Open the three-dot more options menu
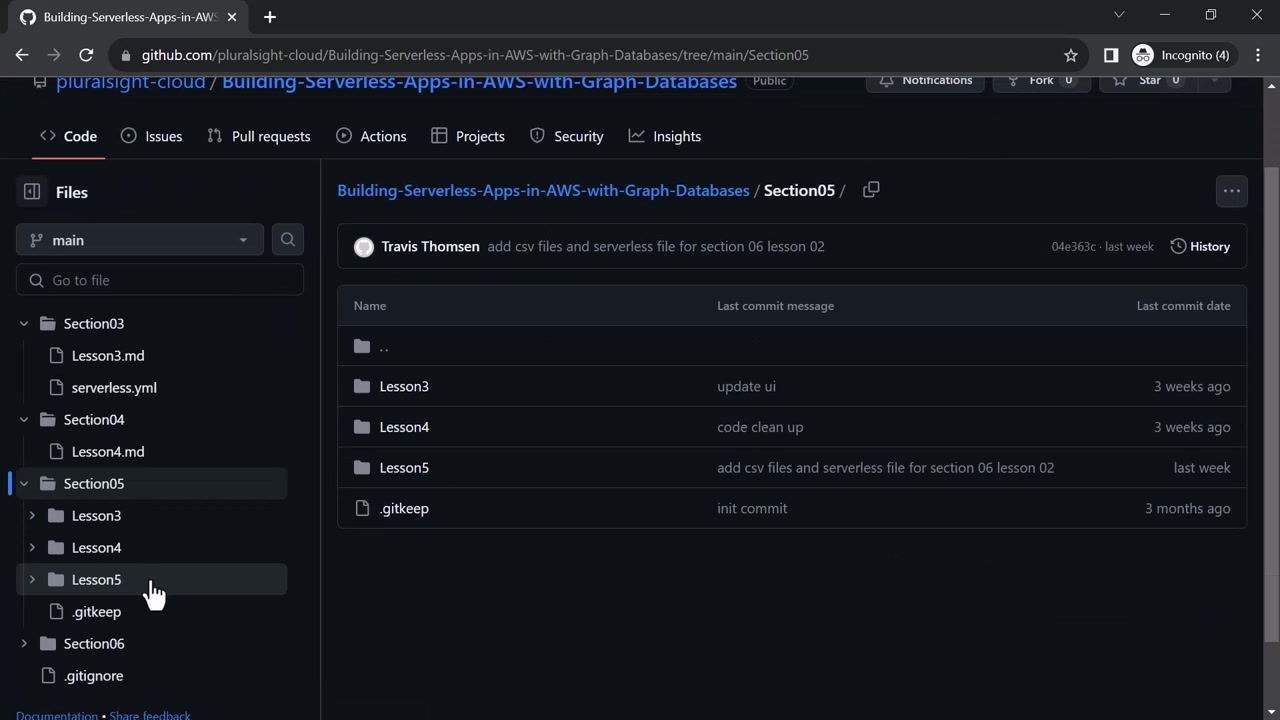This screenshot has width=1280, height=720. [x=1231, y=191]
